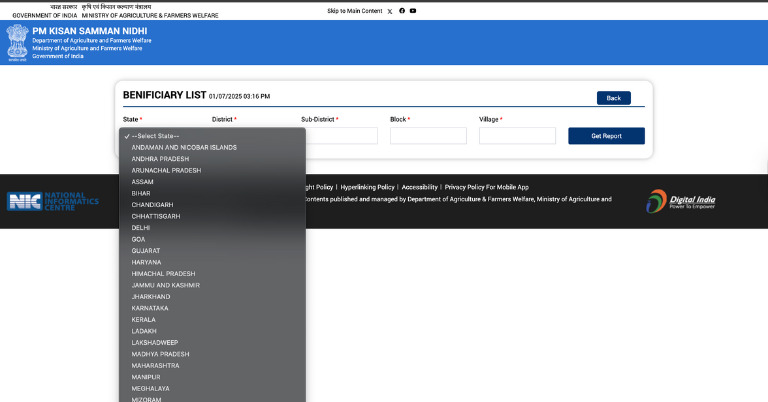
Task: Select MANIPUR from state list
Action: coord(212,378)
